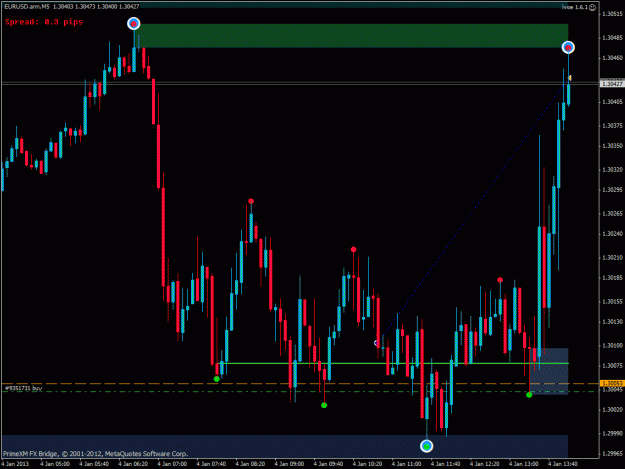Click the 4 Jan 13:00 time axis label
Image resolution: width=625 pixels, height=469 pixels.
524,464
